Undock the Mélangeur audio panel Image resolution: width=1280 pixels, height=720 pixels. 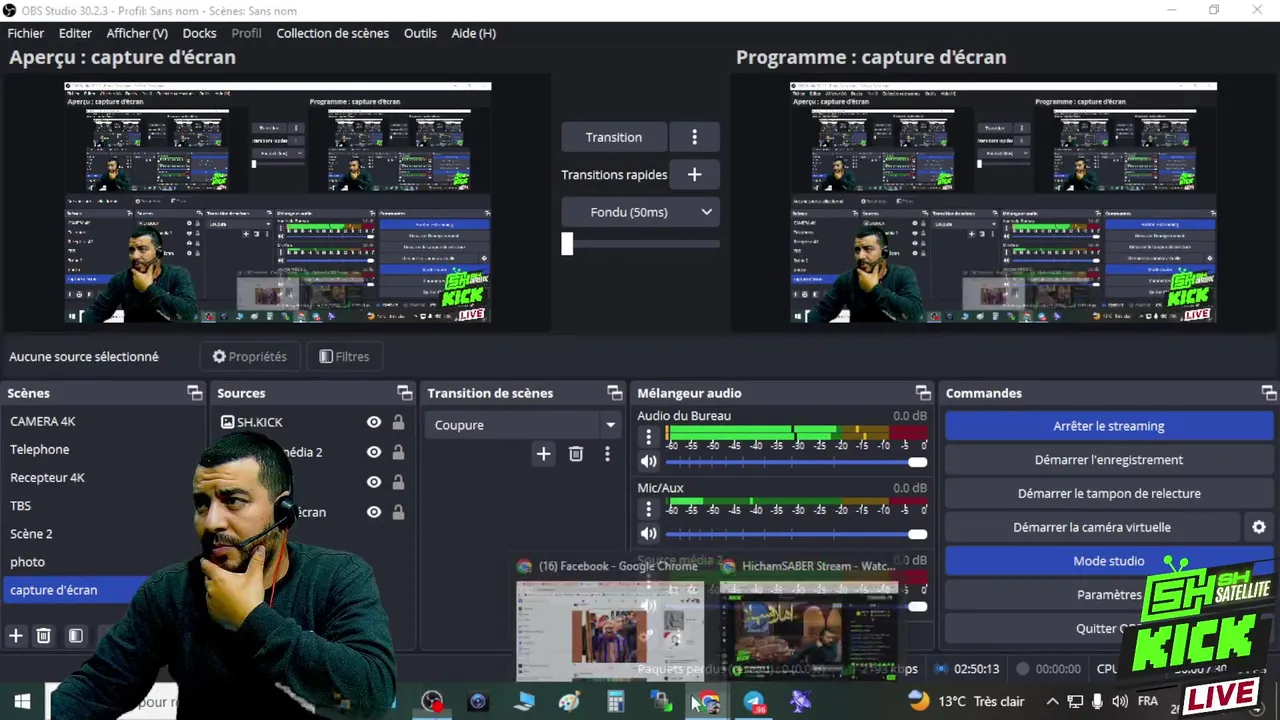(923, 393)
